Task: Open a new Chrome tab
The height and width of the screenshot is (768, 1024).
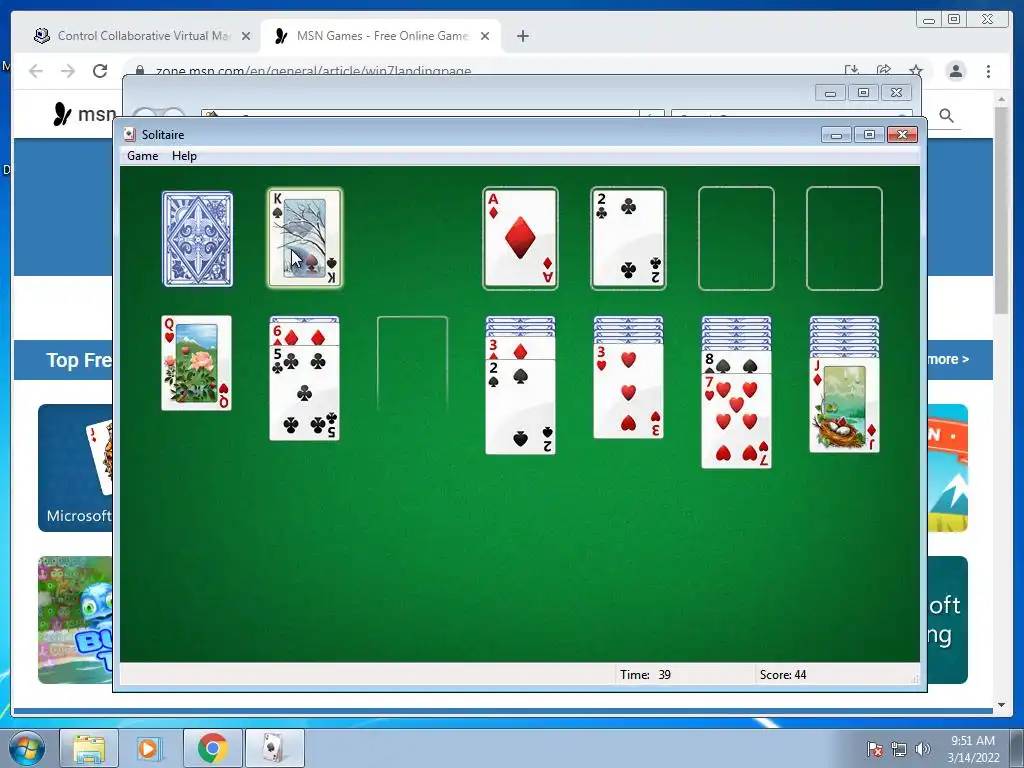Action: pos(522,36)
